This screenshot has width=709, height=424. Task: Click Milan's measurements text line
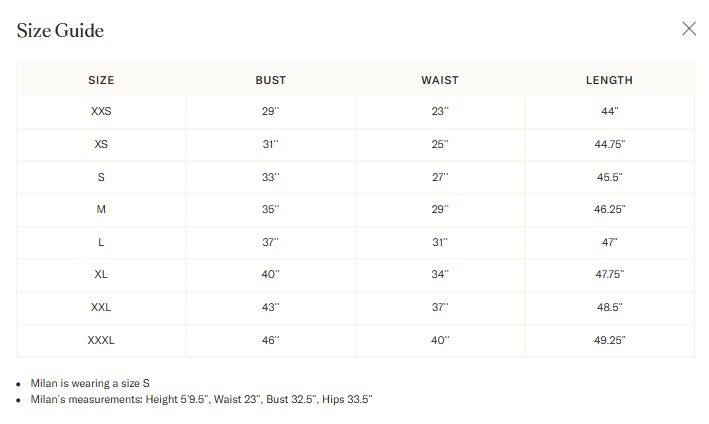(x=201, y=400)
